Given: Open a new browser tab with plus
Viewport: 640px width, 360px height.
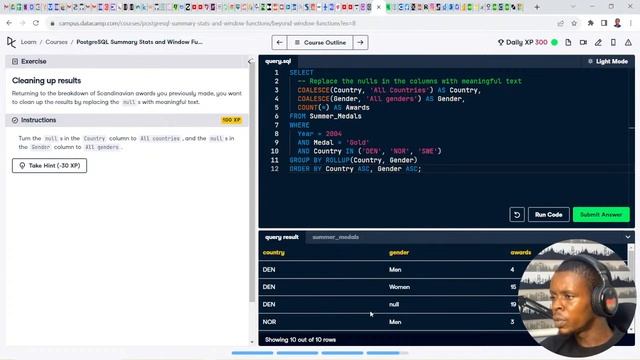Looking at the screenshot, I should pyautogui.click(x=537, y=7).
